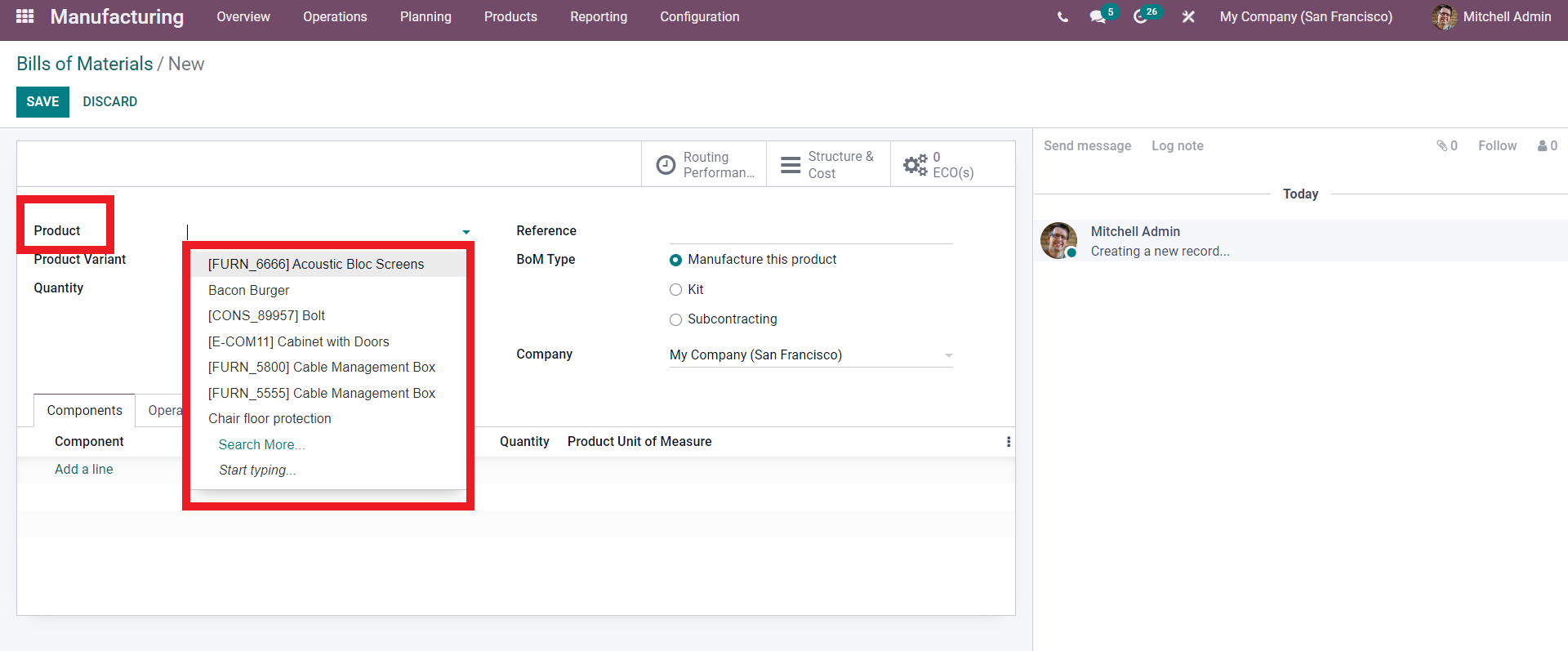The height and width of the screenshot is (651, 1568).
Task: Click the Mitchell Admin username in top bar
Action: pyautogui.click(x=1507, y=16)
